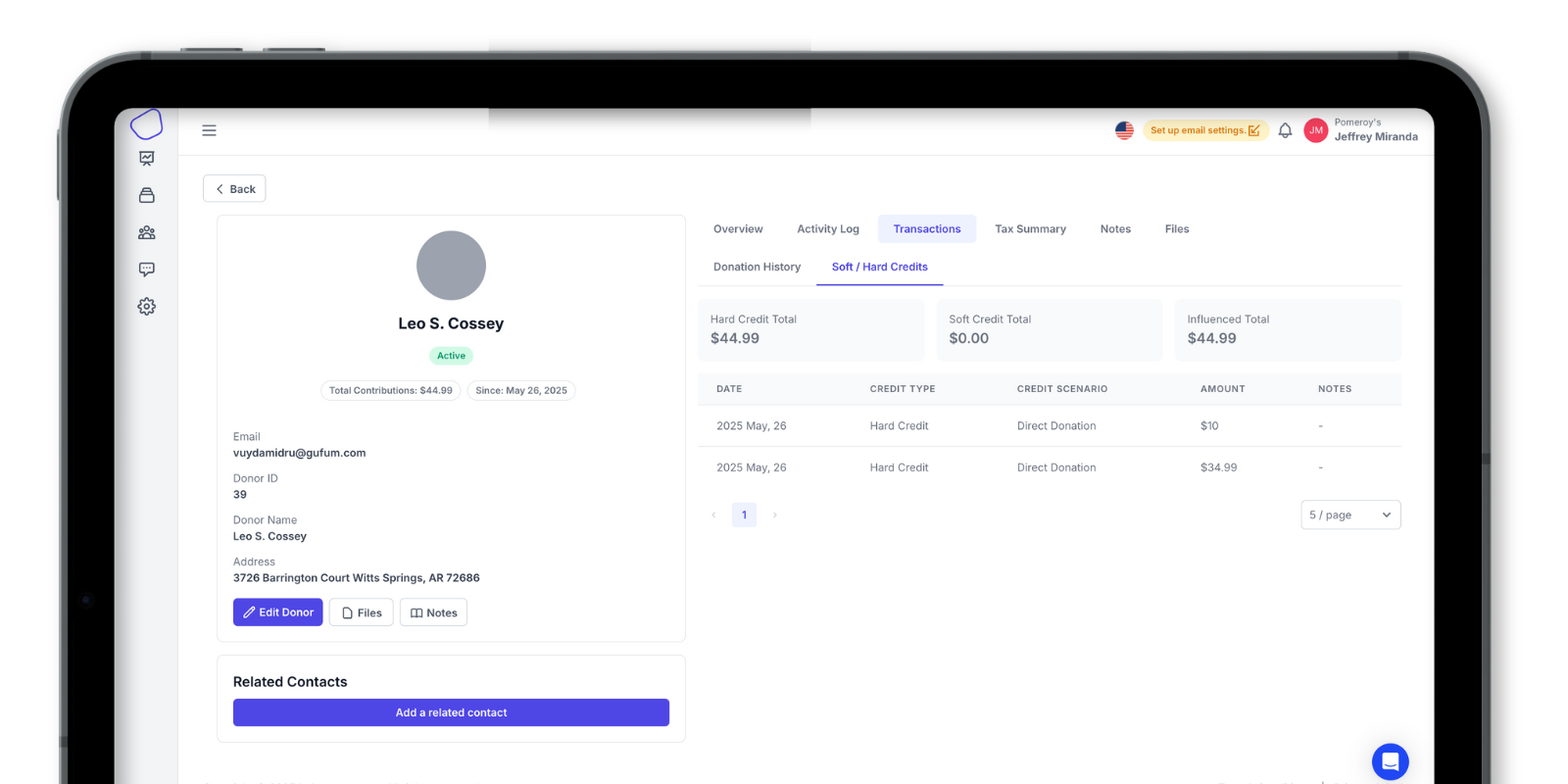Select the Soft / Hard Credits sub-tab
This screenshot has width=1568, height=784.
880,267
